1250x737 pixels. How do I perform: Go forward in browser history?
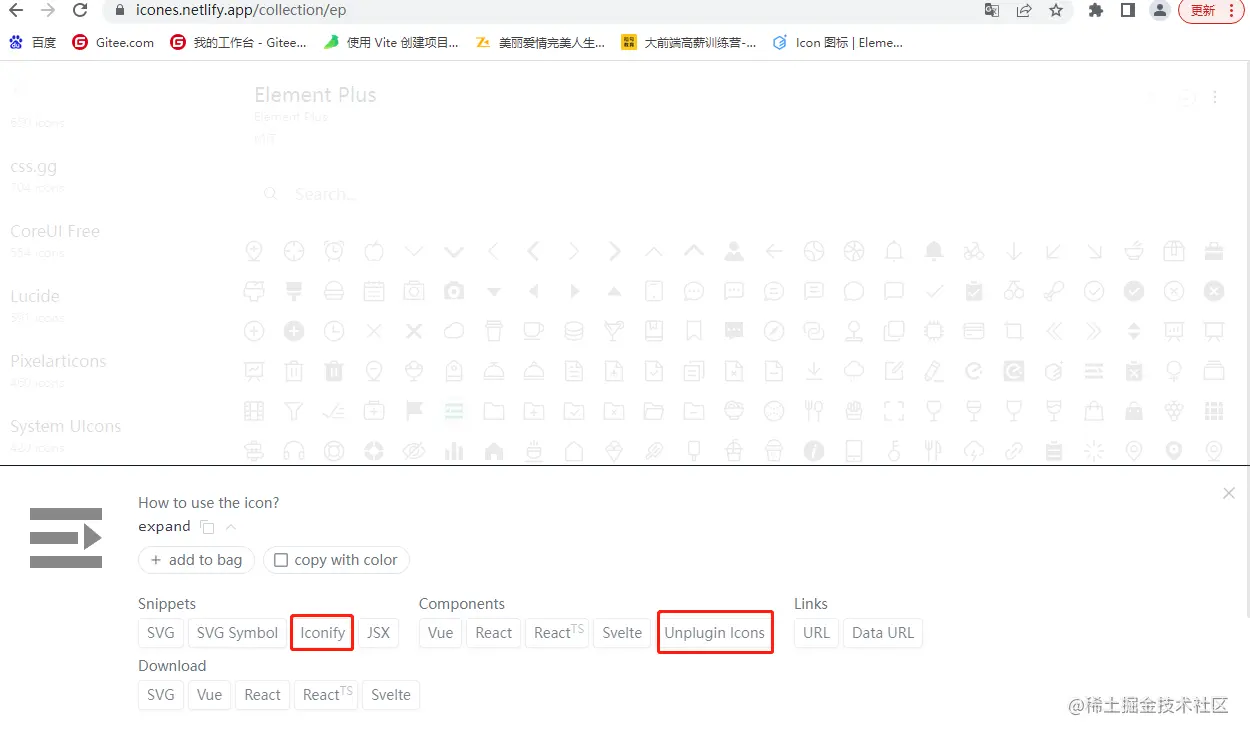47,11
